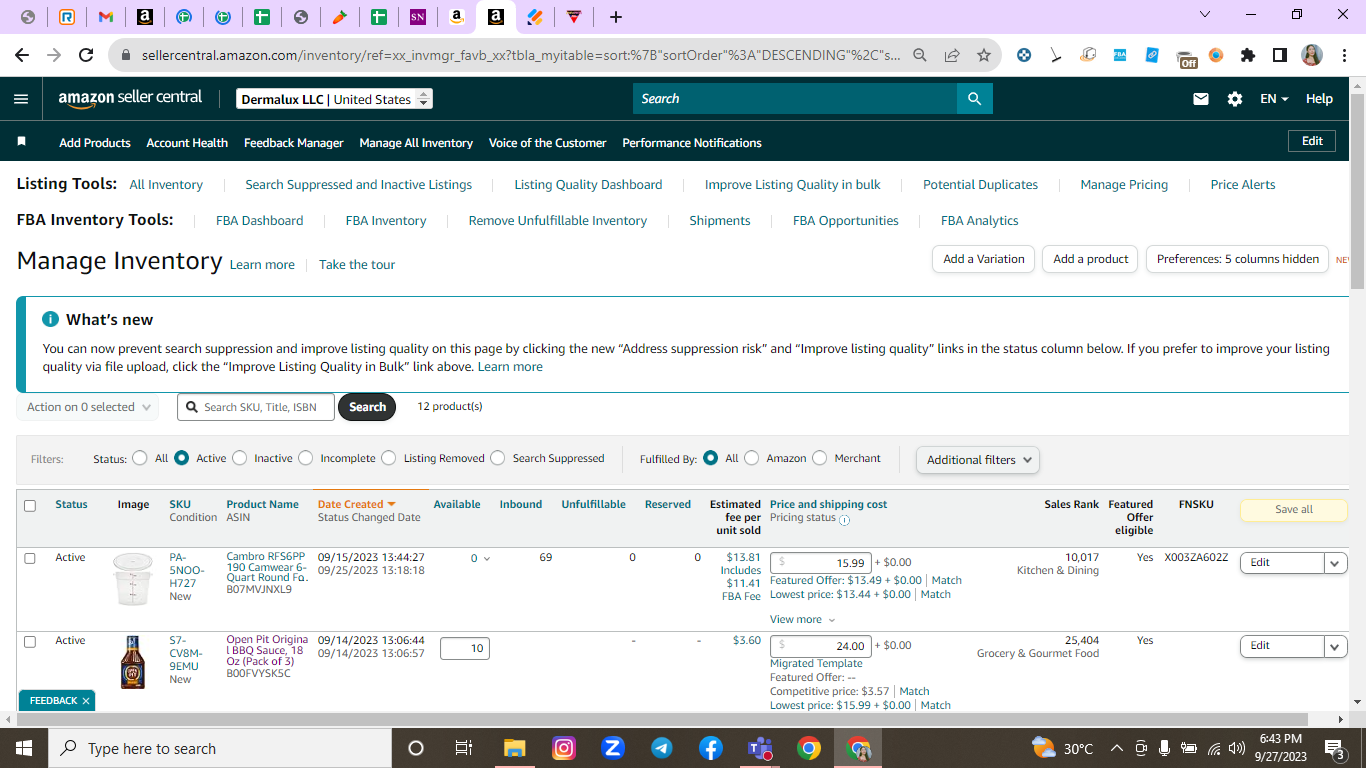Select the Incomplete status radio button

(306, 458)
